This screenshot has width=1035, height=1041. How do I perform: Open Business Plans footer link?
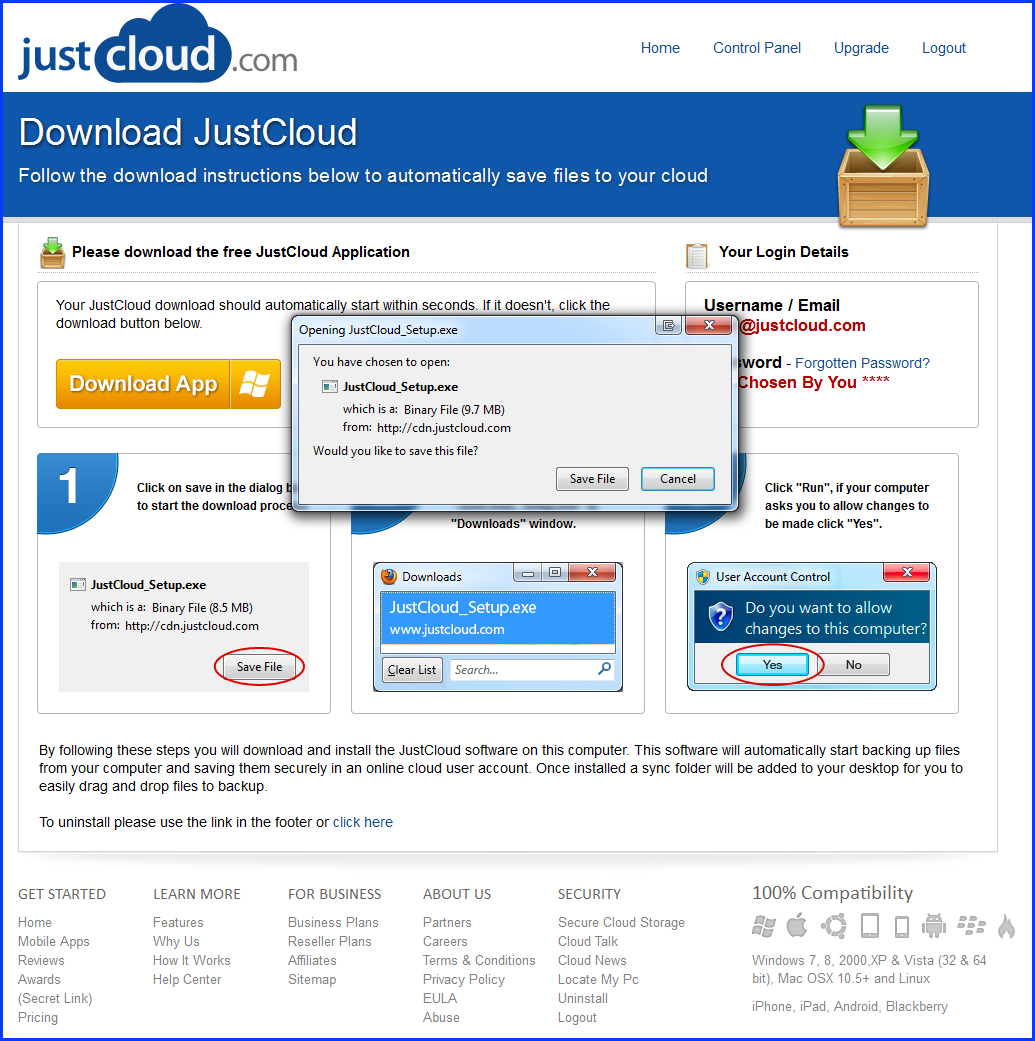click(x=333, y=922)
